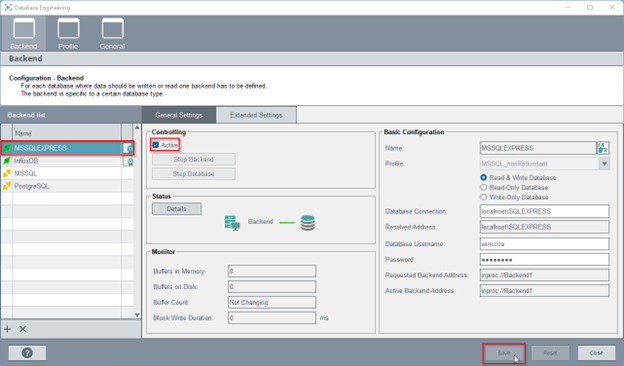Click the Stop Backend button

(x=193, y=159)
